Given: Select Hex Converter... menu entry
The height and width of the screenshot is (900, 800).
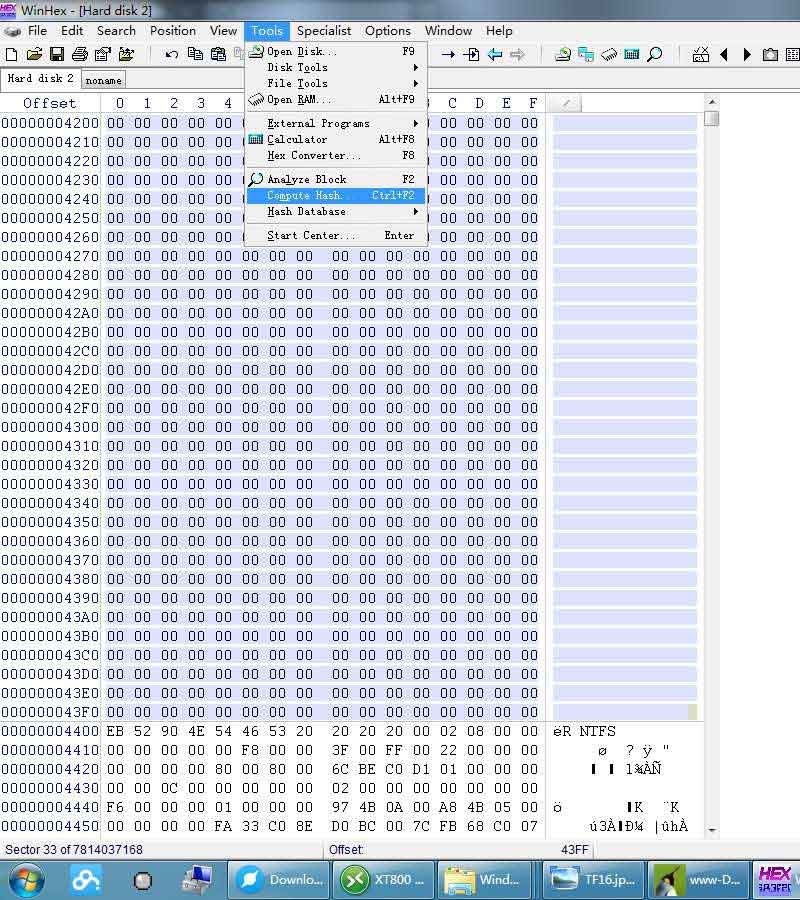Looking at the screenshot, I should pos(336,155).
